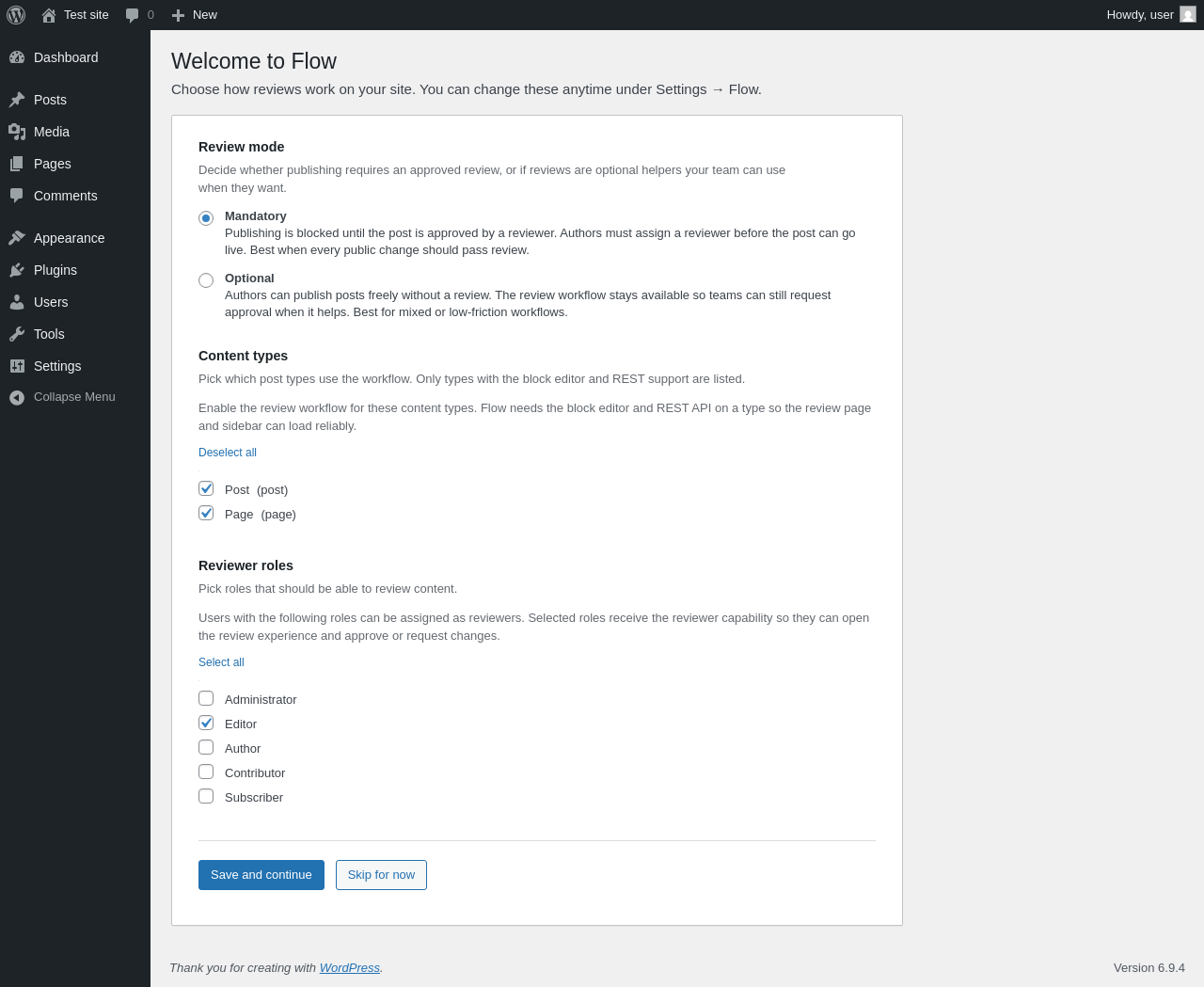The height and width of the screenshot is (987, 1204).
Task: Click the Dashboard gauge icon
Action: [x=17, y=57]
